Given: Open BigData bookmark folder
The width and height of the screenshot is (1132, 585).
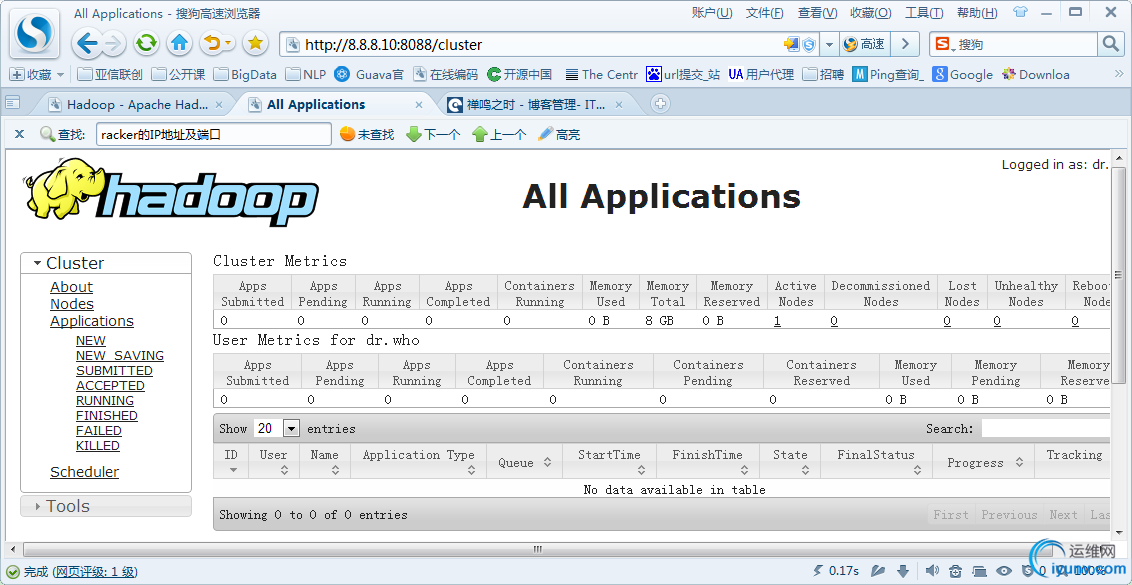Looking at the screenshot, I should click(245, 74).
